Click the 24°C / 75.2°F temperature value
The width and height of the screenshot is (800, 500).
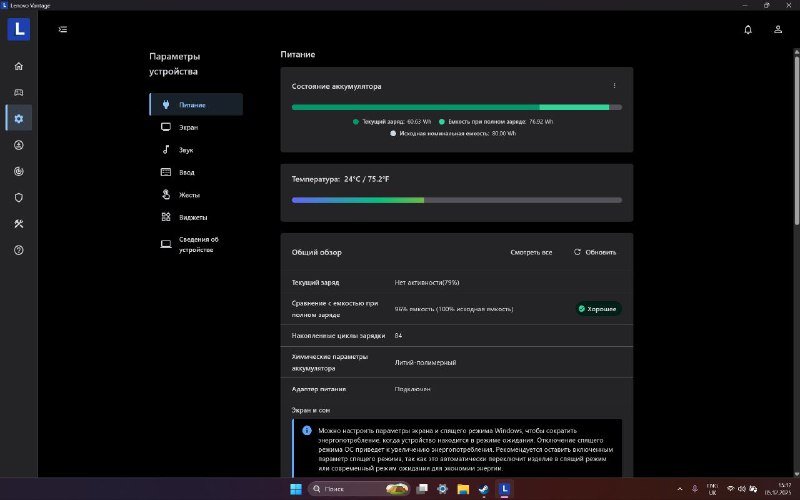(x=366, y=179)
